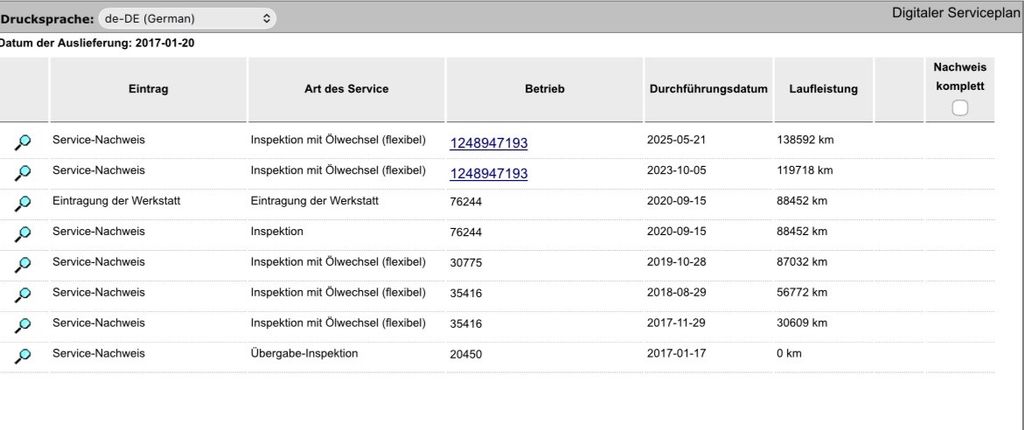The width and height of the screenshot is (1024, 430).
Task: Select the Art des Service column header
Action: 346,89
